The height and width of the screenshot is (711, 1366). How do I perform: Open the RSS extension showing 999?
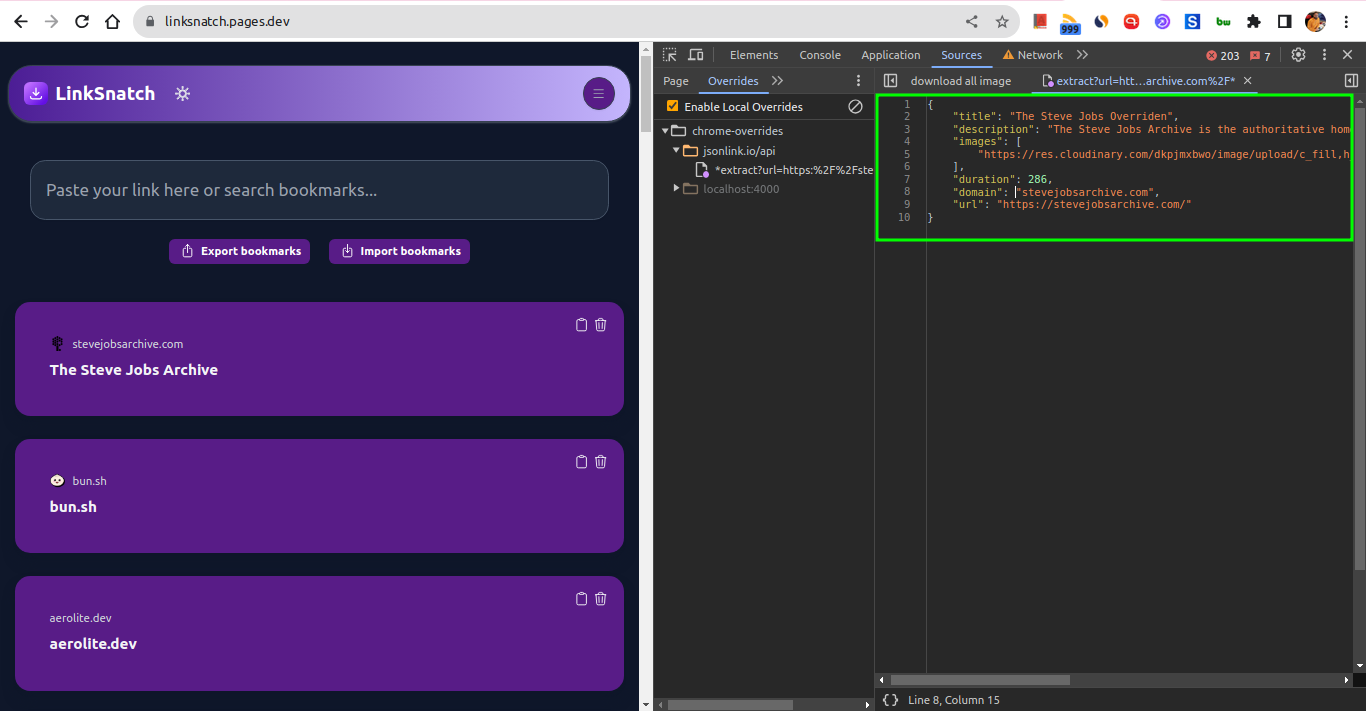(x=1070, y=22)
